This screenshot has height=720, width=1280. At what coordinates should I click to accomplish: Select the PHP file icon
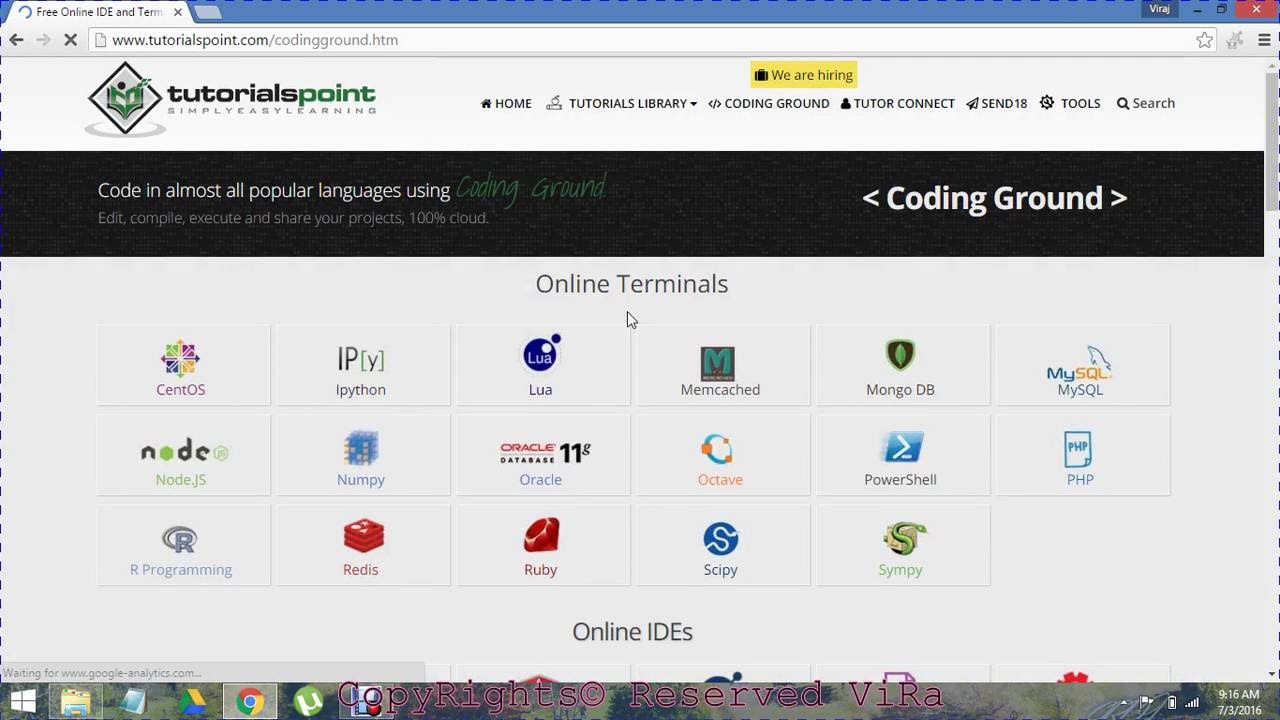tap(1078, 450)
